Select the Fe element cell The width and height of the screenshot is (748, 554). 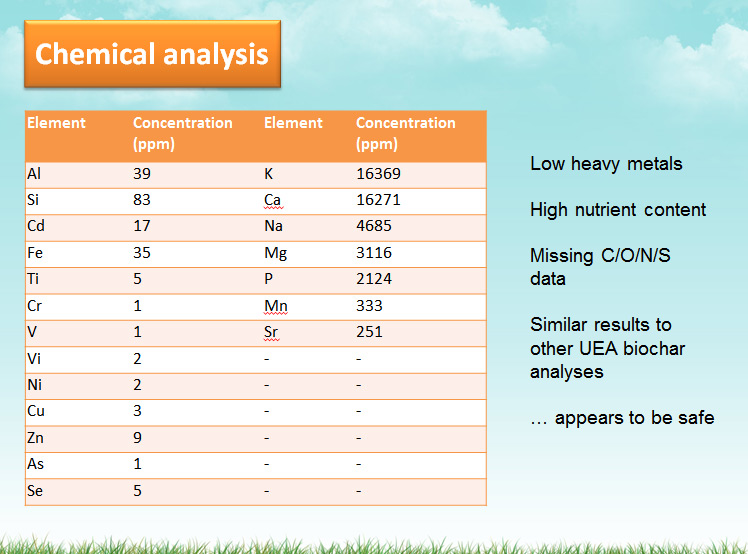point(35,252)
